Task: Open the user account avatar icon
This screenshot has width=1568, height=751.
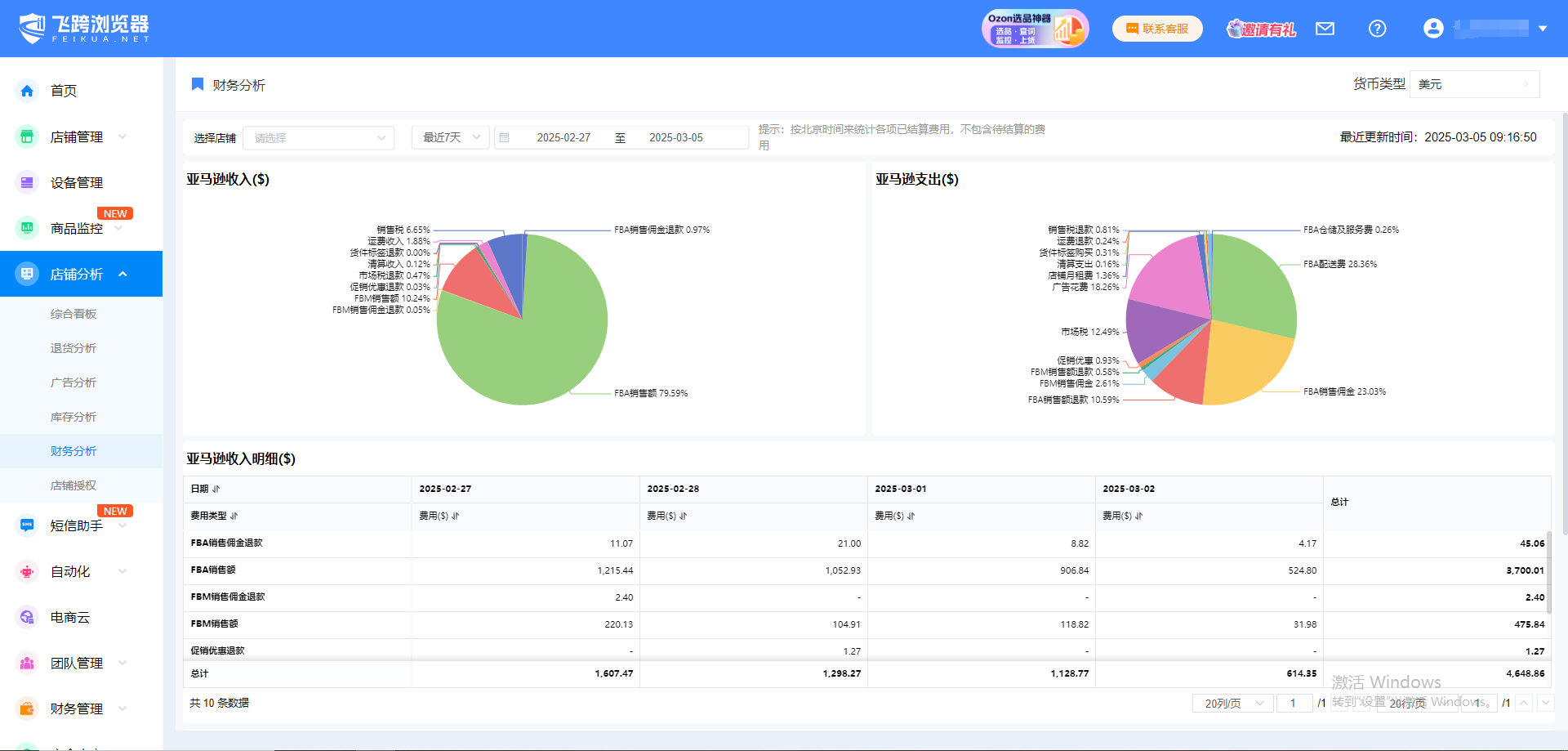Action: [x=1432, y=29]
